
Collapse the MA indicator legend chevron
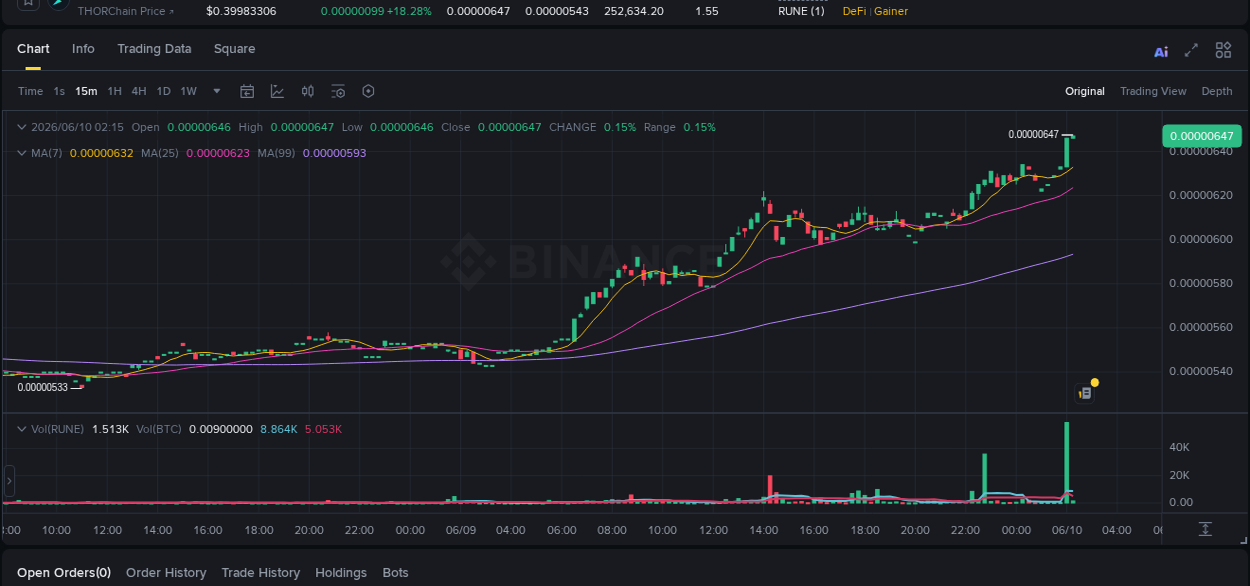click(22, 153)
